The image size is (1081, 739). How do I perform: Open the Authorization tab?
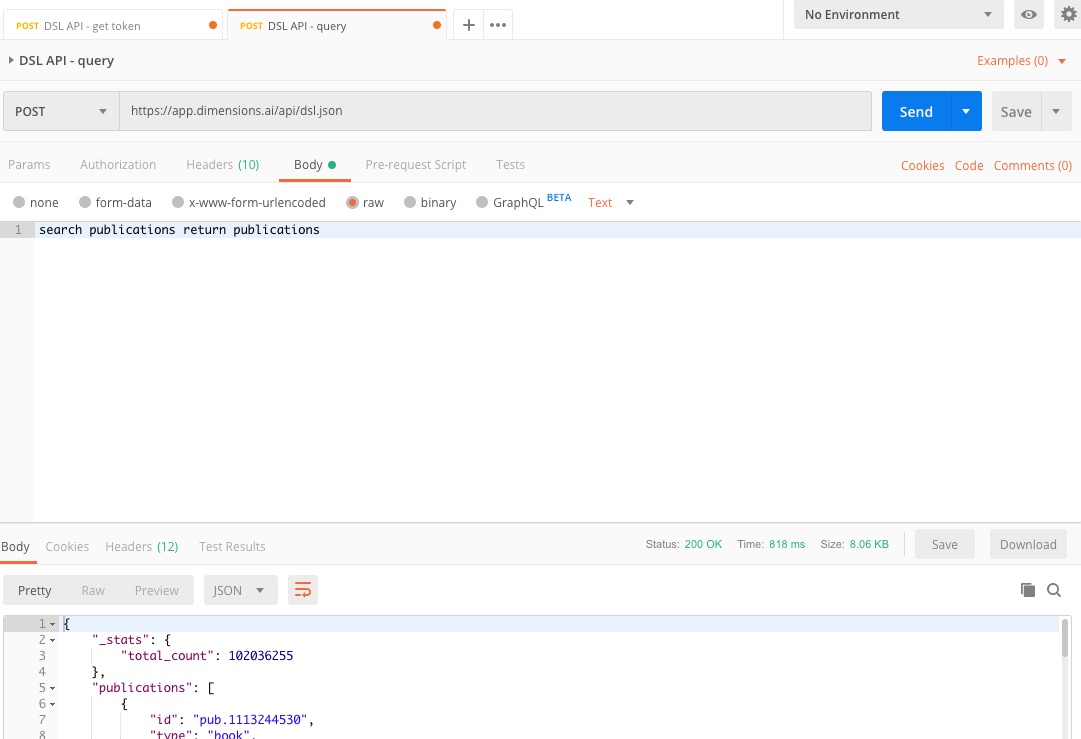coord(118,165)
